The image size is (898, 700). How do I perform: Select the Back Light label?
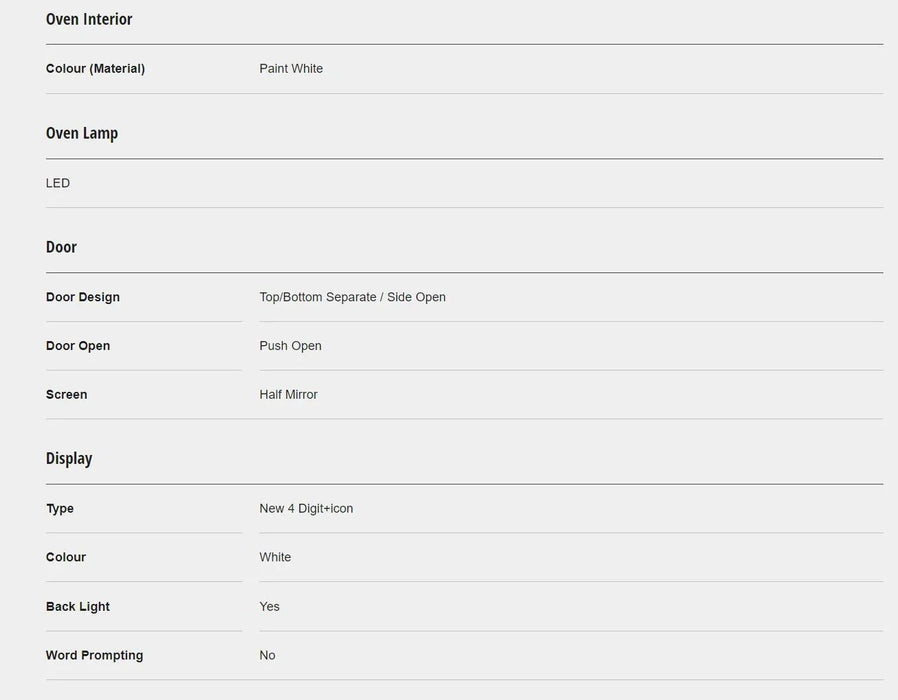point(78,607)
